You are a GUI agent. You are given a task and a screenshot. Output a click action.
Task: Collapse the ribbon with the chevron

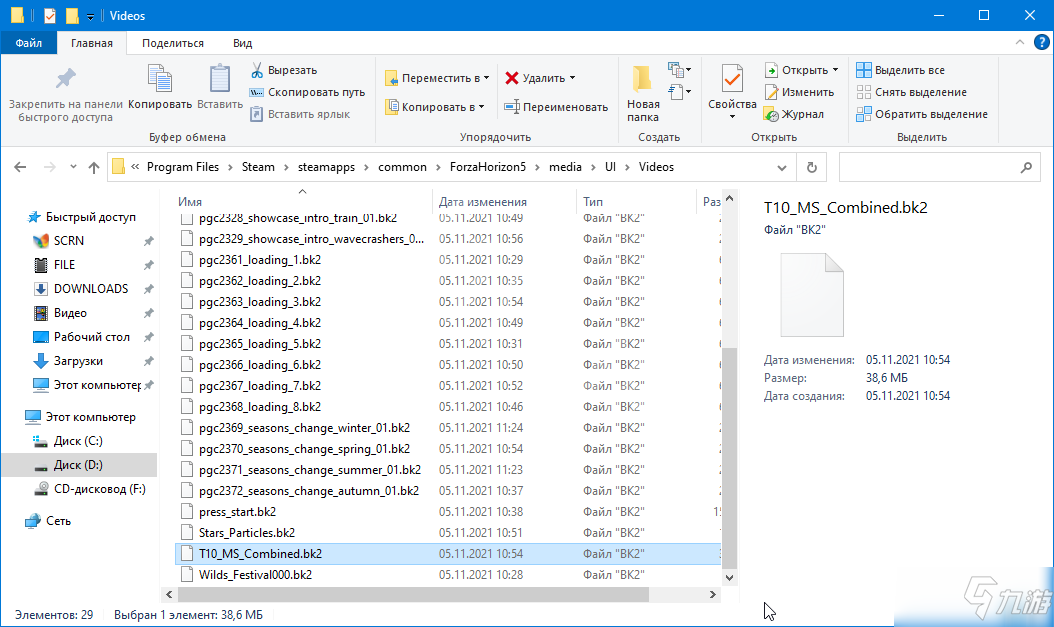[1020, 42]
